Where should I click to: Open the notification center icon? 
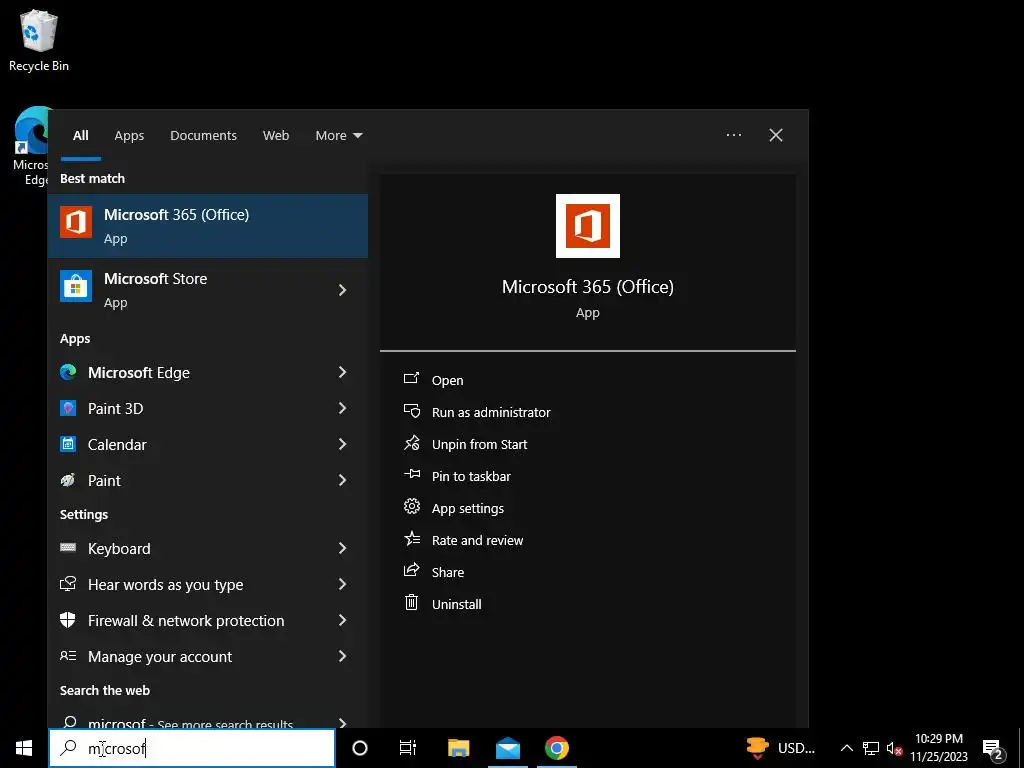pos(992,748)
